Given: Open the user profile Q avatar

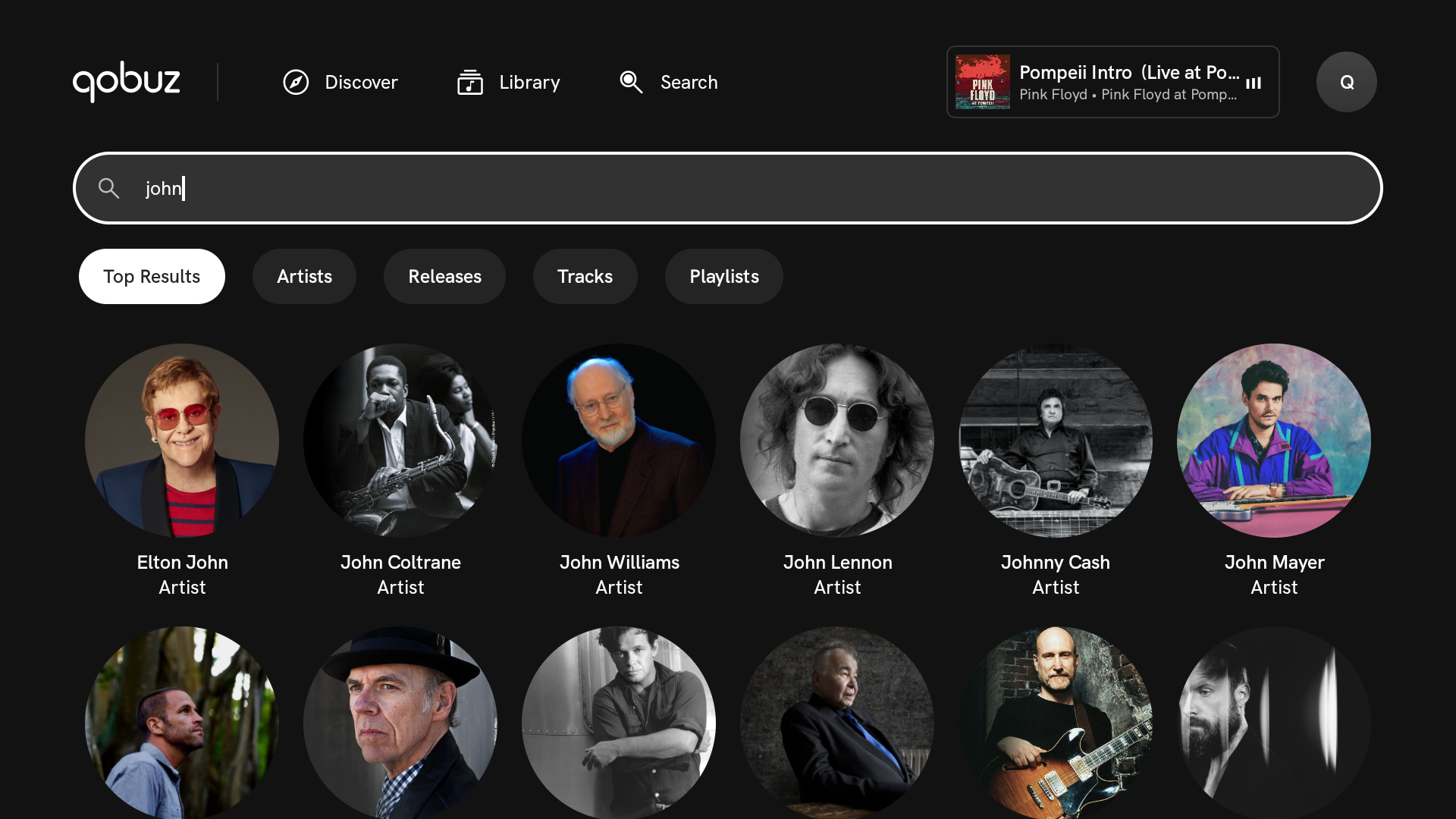Looking at the screenshot, I should click(x=1346, y=82).
